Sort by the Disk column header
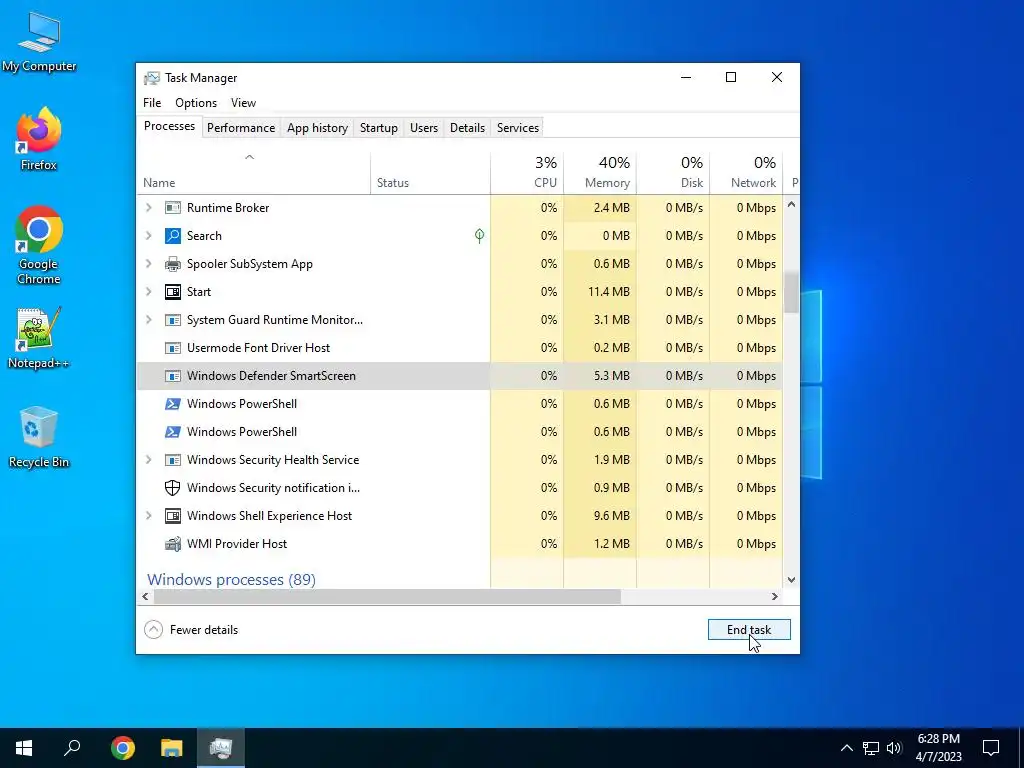The height and width of the screenshot is (768, 1024). [x=673, y=173]
